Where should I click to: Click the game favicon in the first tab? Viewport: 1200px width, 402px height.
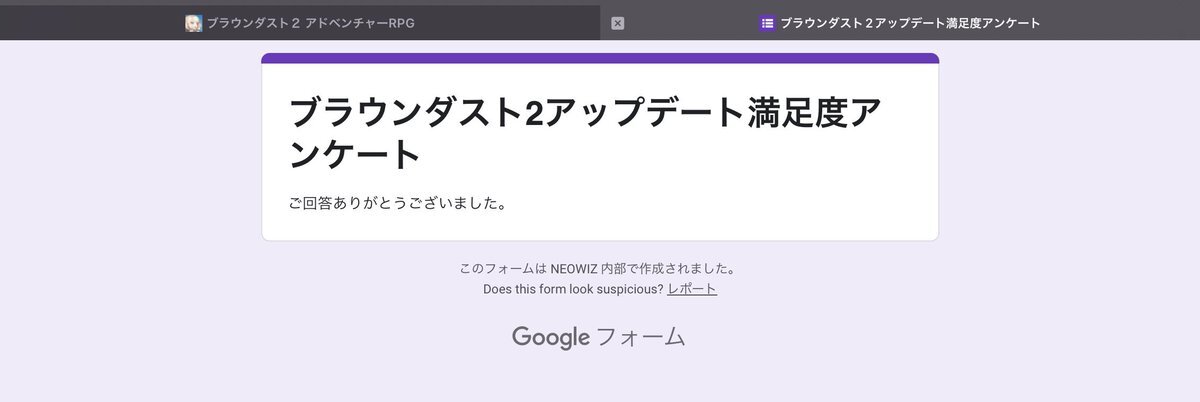tap(193, 23)
